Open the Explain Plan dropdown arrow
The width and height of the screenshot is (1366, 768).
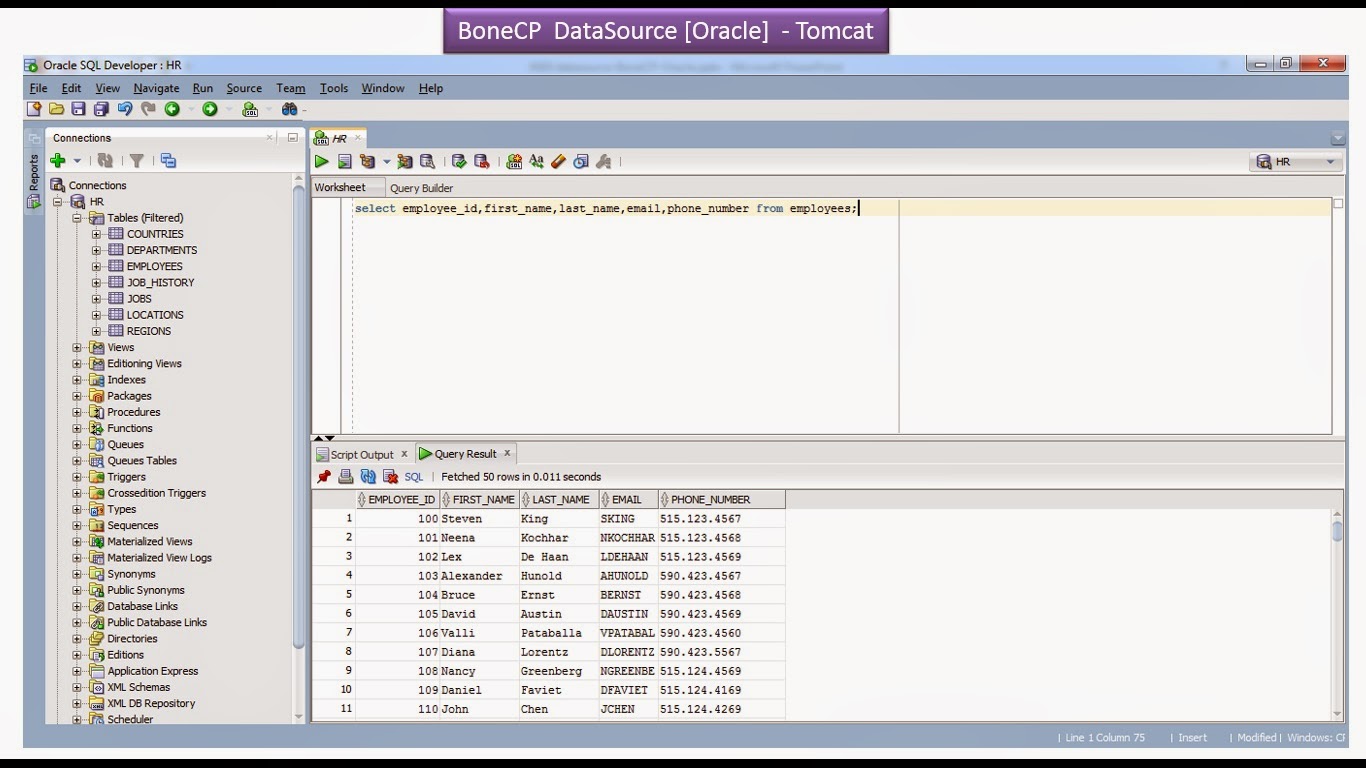pyautogui.click(x=387, y=162)
